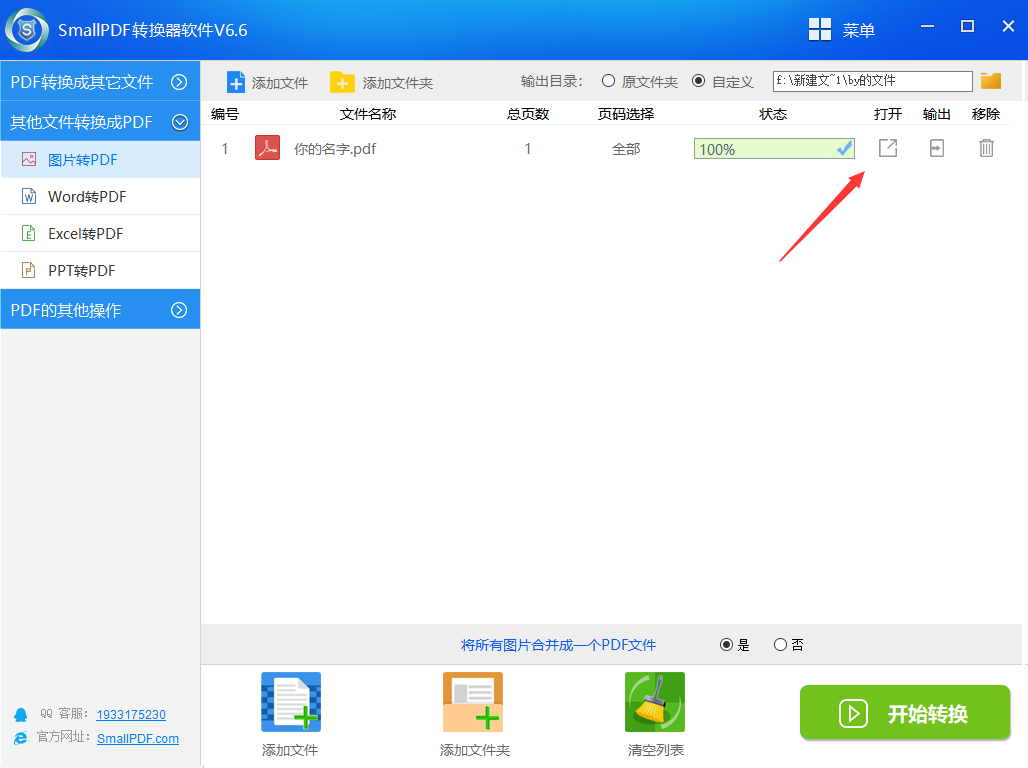Choose 否 for merging images

point(780,645)
